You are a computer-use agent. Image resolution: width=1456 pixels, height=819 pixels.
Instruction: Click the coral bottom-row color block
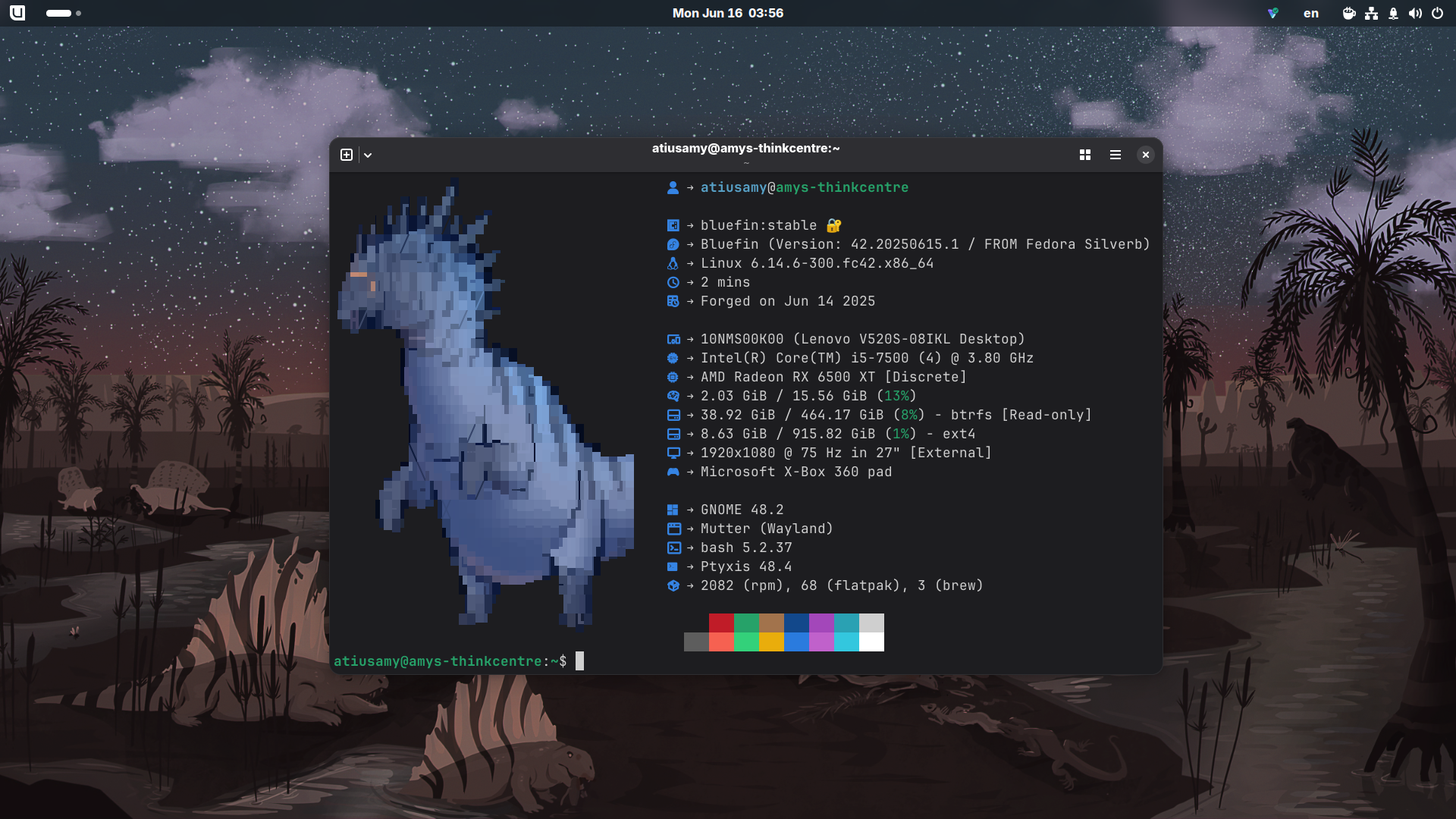(x=721, y=642)
